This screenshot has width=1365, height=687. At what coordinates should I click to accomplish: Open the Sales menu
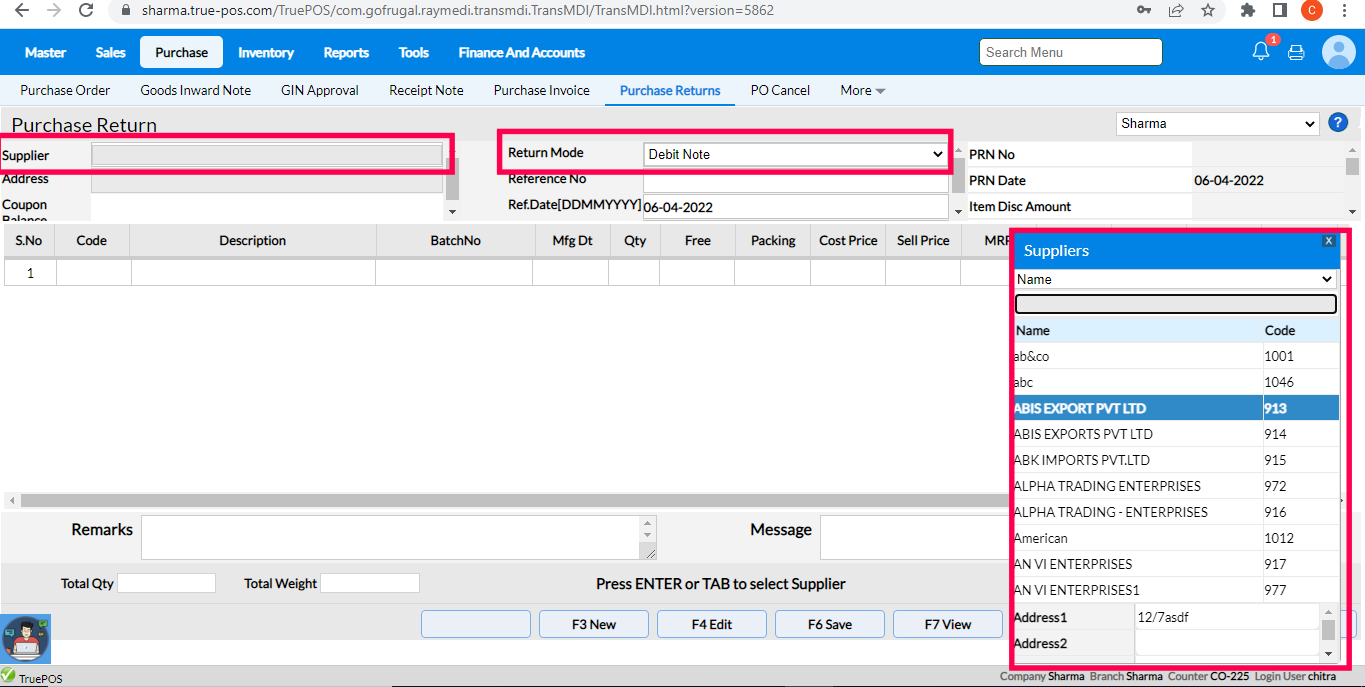click(x=111, y=52)
